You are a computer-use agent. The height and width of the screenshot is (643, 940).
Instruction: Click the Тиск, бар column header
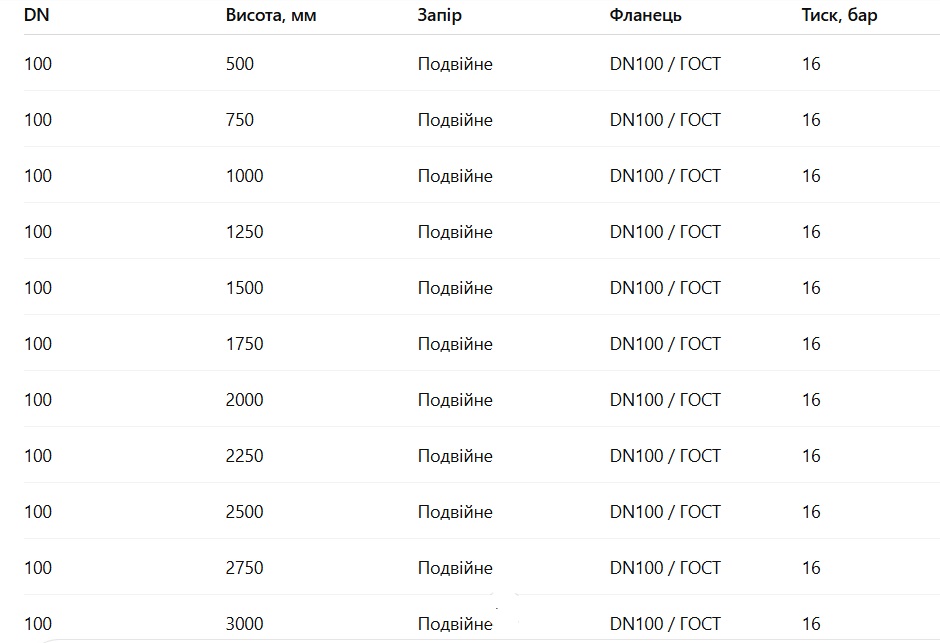coord(840,16)
